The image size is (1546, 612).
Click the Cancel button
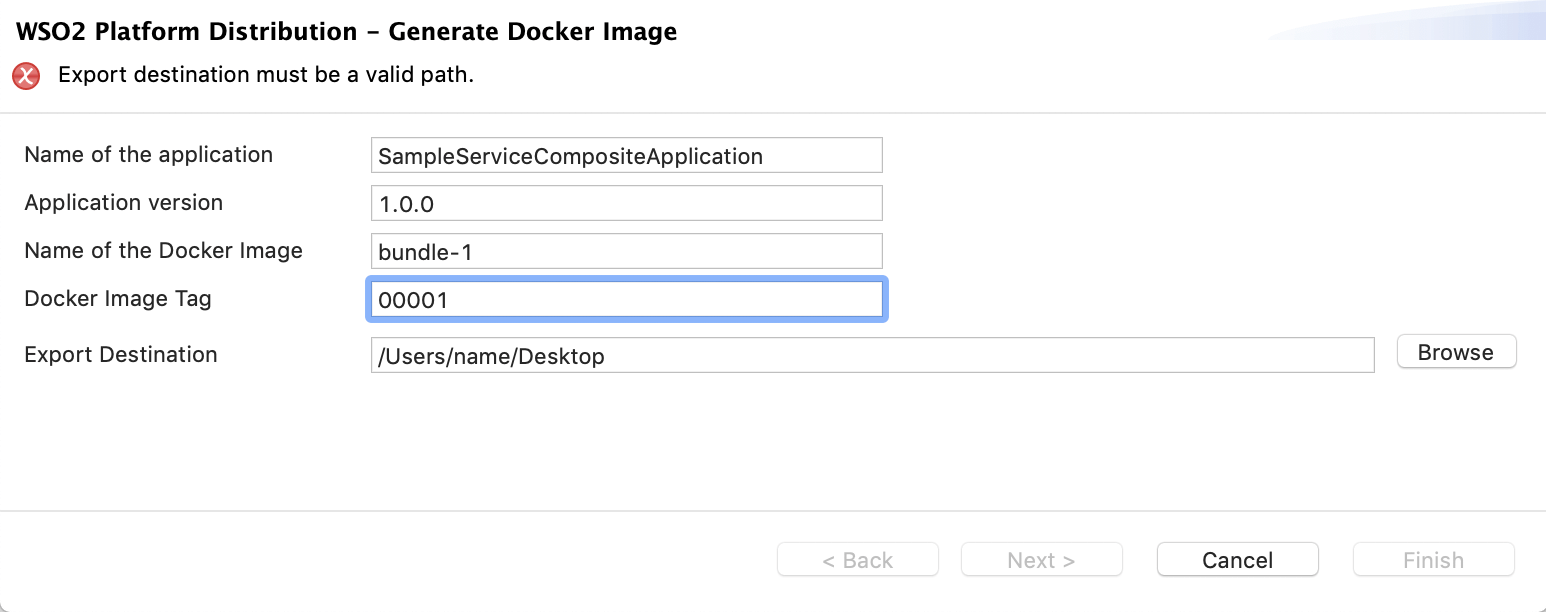pyautogui.click(x=1237, y=560)
